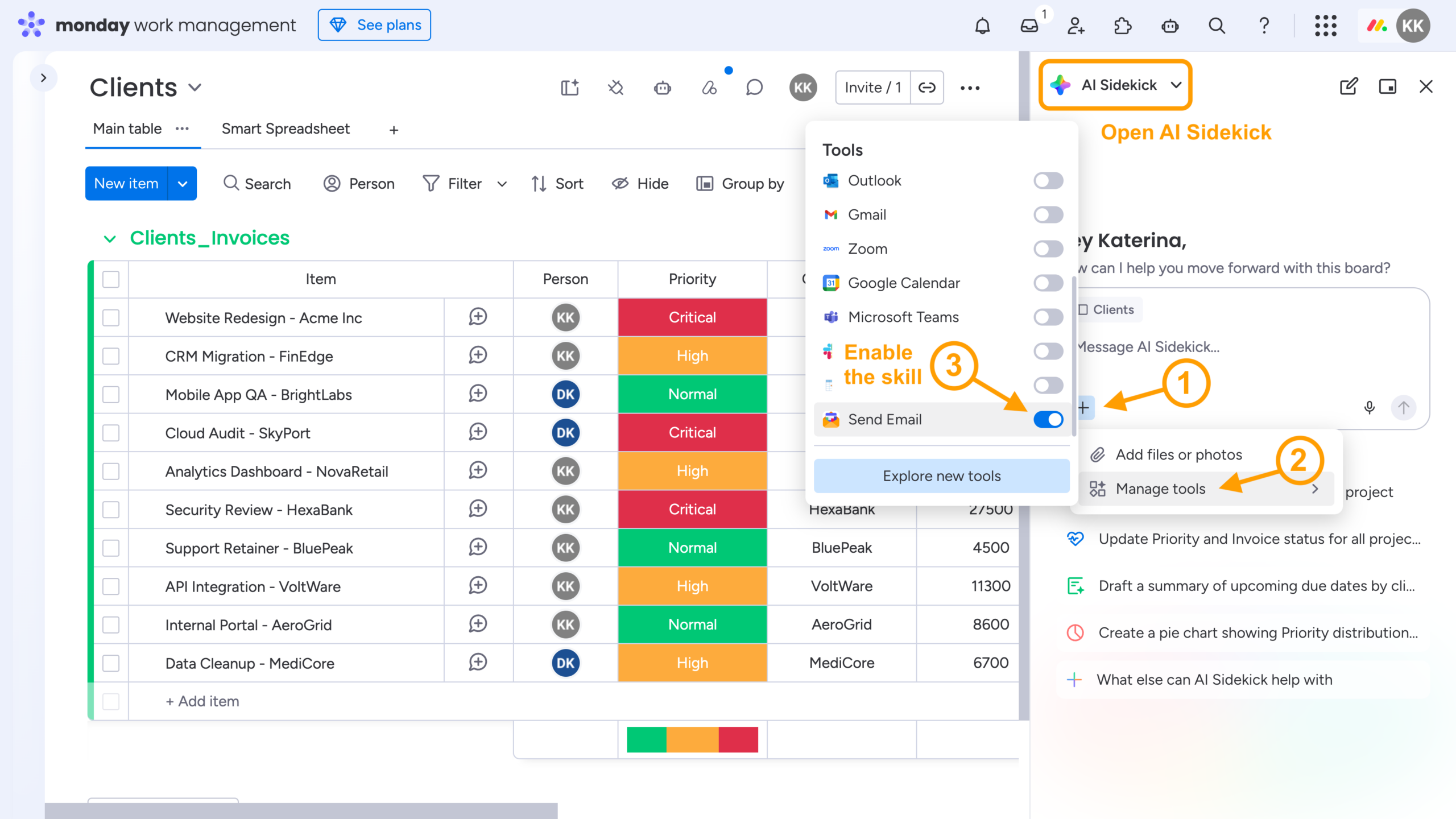Toggle the Outlook tool switch
The image size is (1456, 819).
pos(1048,181)
